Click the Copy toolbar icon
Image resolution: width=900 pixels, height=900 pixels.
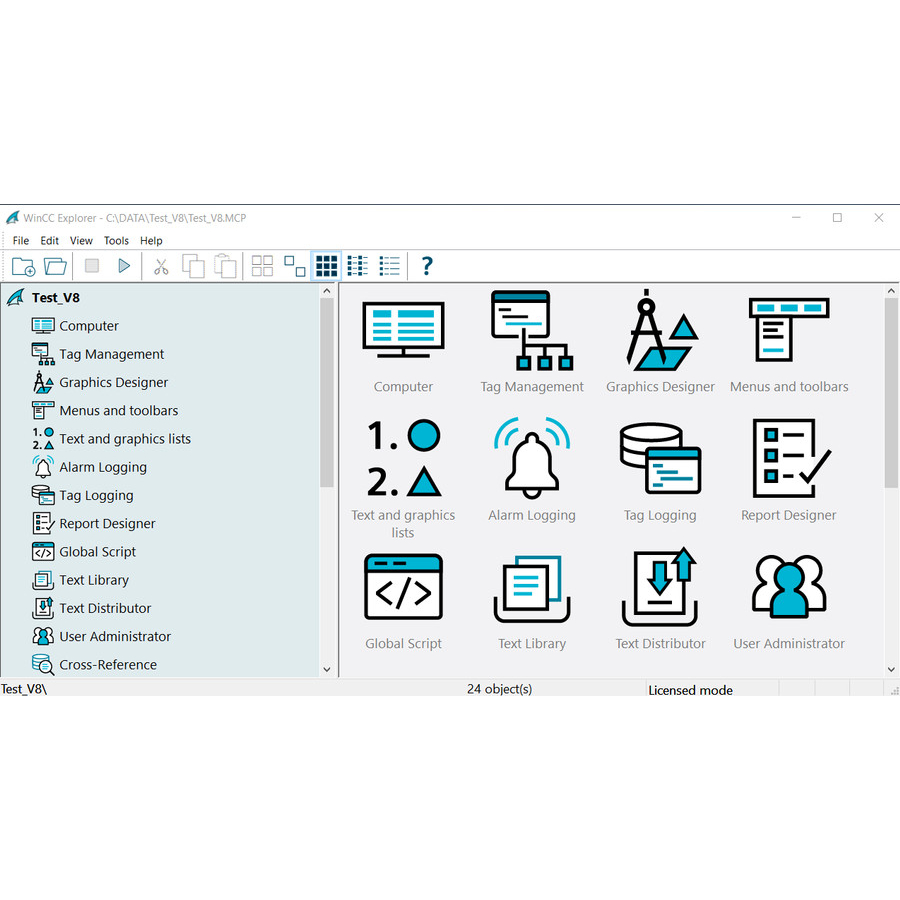point(193,266)
